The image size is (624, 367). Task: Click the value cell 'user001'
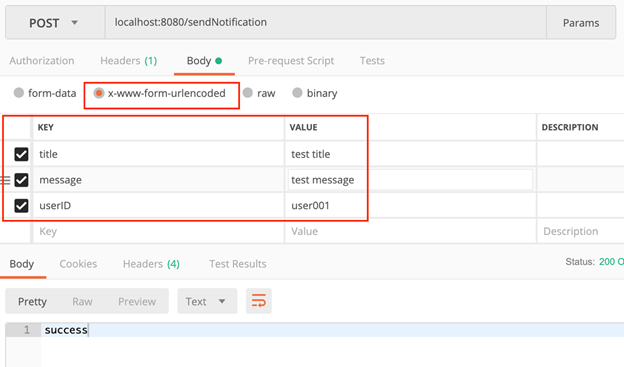coord(410,205)
